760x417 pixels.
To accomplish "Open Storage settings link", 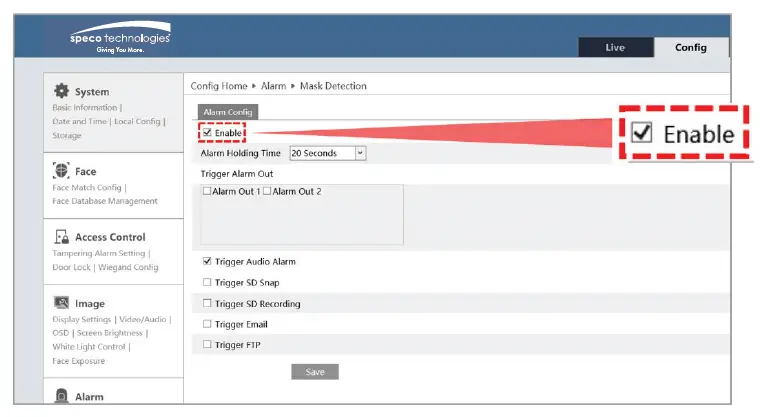I will [67, 135].
